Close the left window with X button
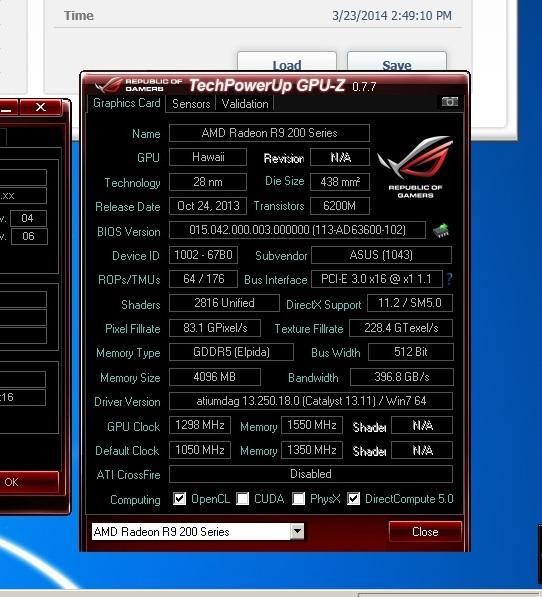This screenshot has width=542, height=597. coord(40,107)
